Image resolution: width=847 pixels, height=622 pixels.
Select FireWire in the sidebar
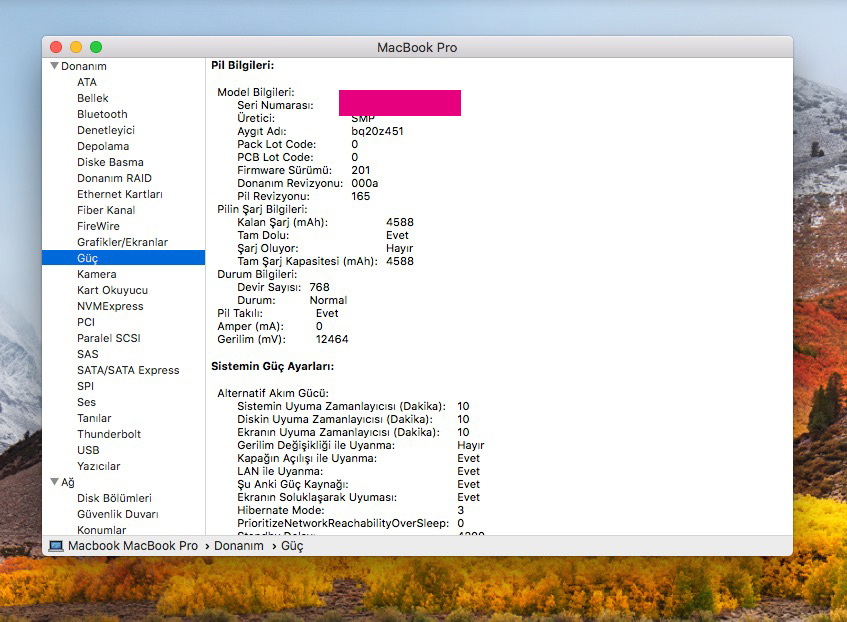(x=98, y=226)
